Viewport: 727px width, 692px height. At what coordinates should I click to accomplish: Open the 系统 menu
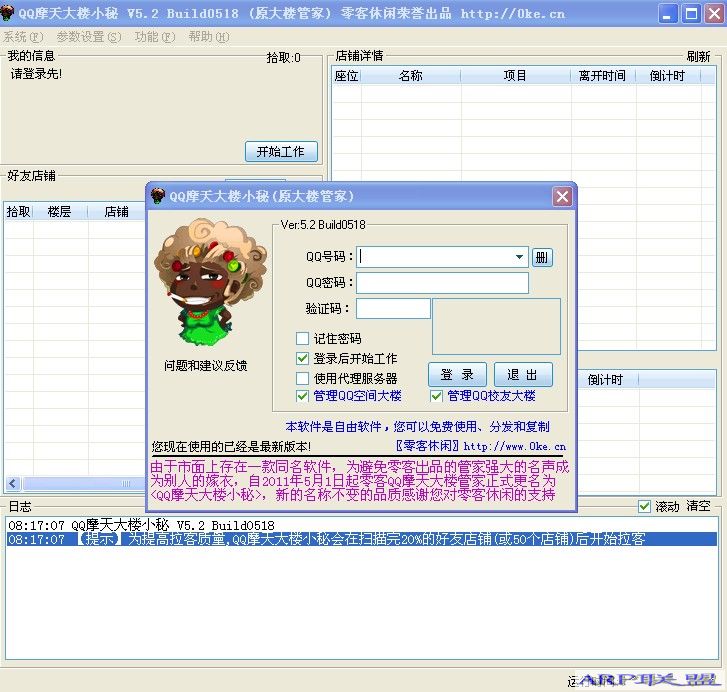click(23, 37)
